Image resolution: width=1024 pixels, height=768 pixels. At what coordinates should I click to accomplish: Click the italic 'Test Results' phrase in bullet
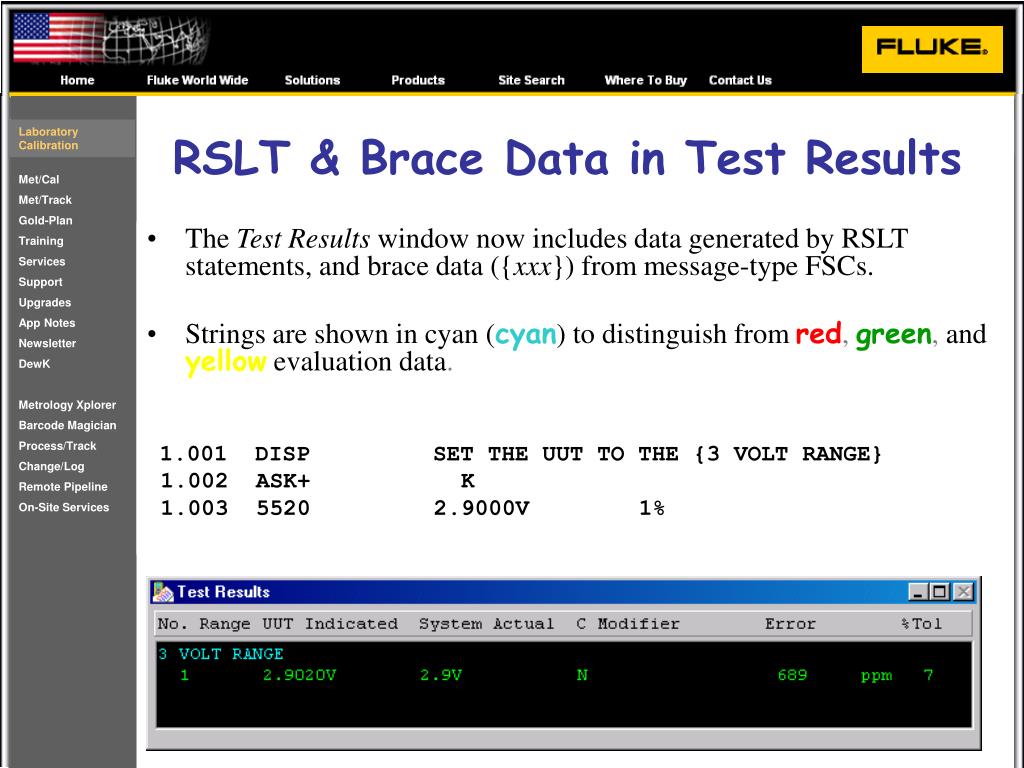(303, 238)
